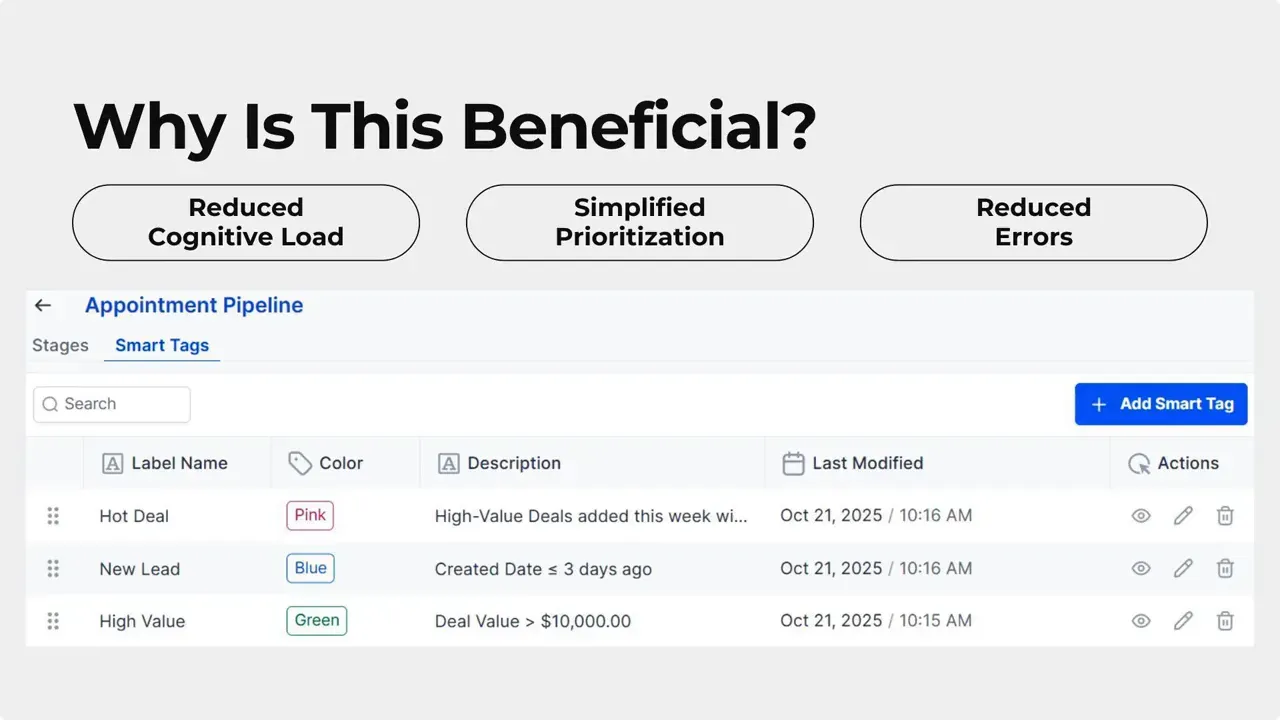Open the Appointment Pipeline title link
1280x720 pixels.
[x=194, y=306]
